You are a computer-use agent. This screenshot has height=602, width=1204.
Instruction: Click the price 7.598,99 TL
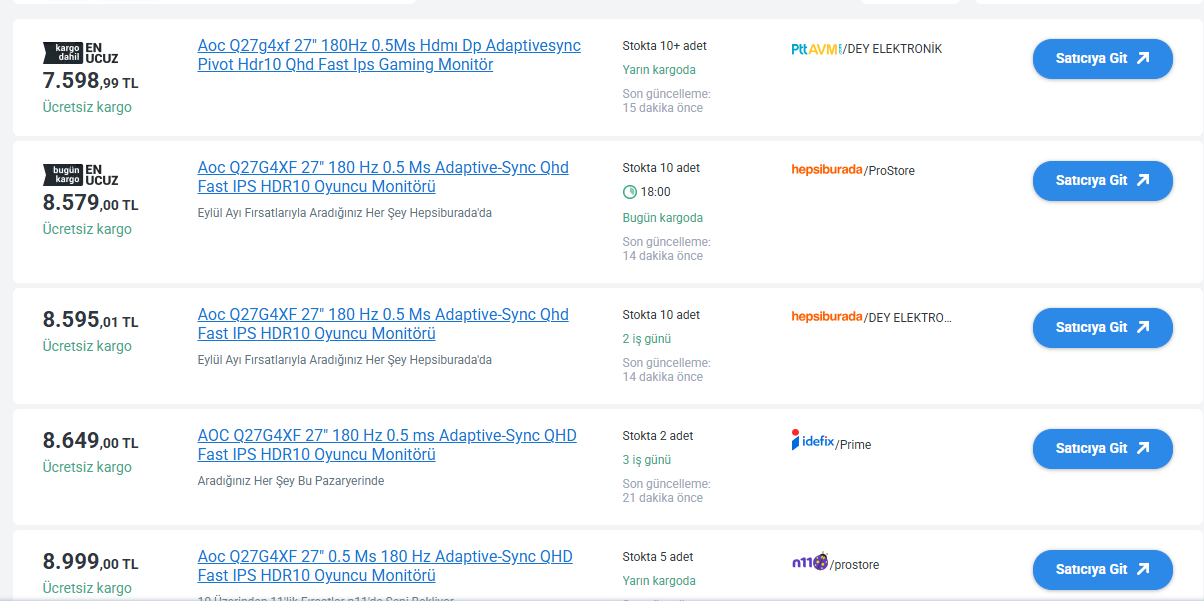click(x=90, y=81)
